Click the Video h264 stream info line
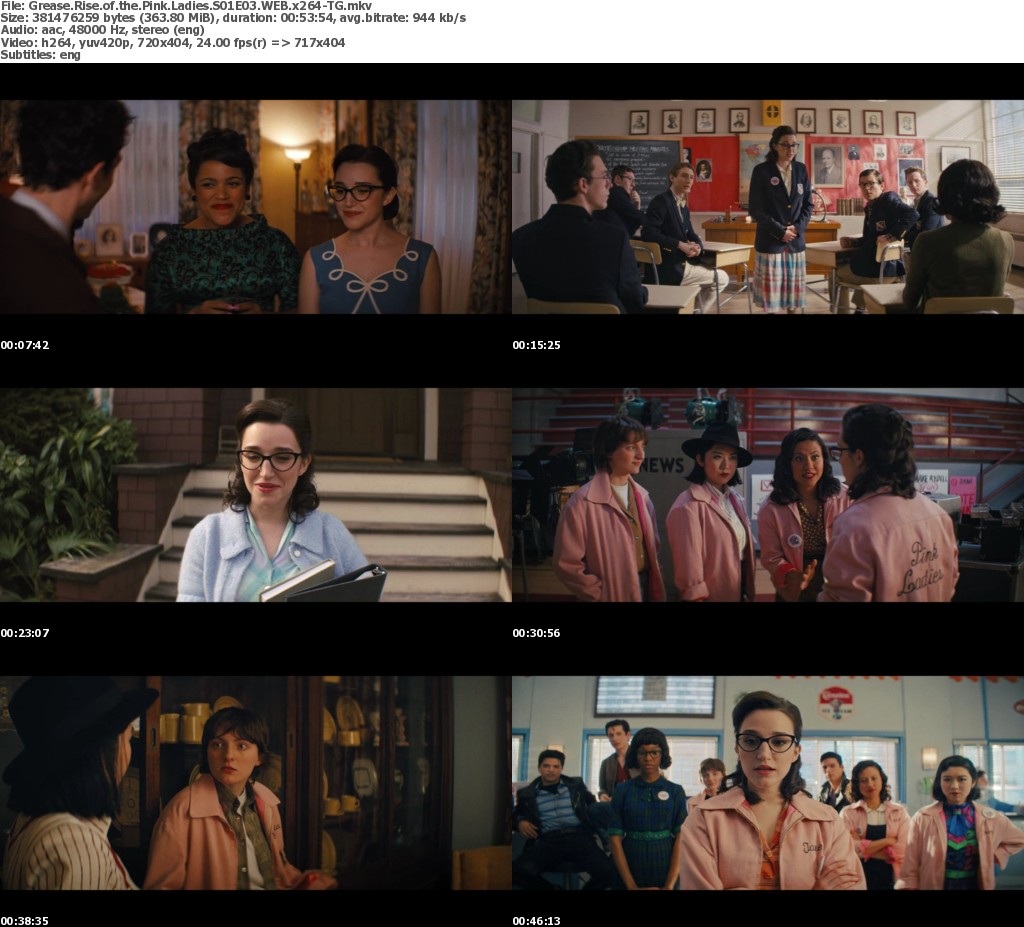The image size is (1024, 927). [172, 42]
